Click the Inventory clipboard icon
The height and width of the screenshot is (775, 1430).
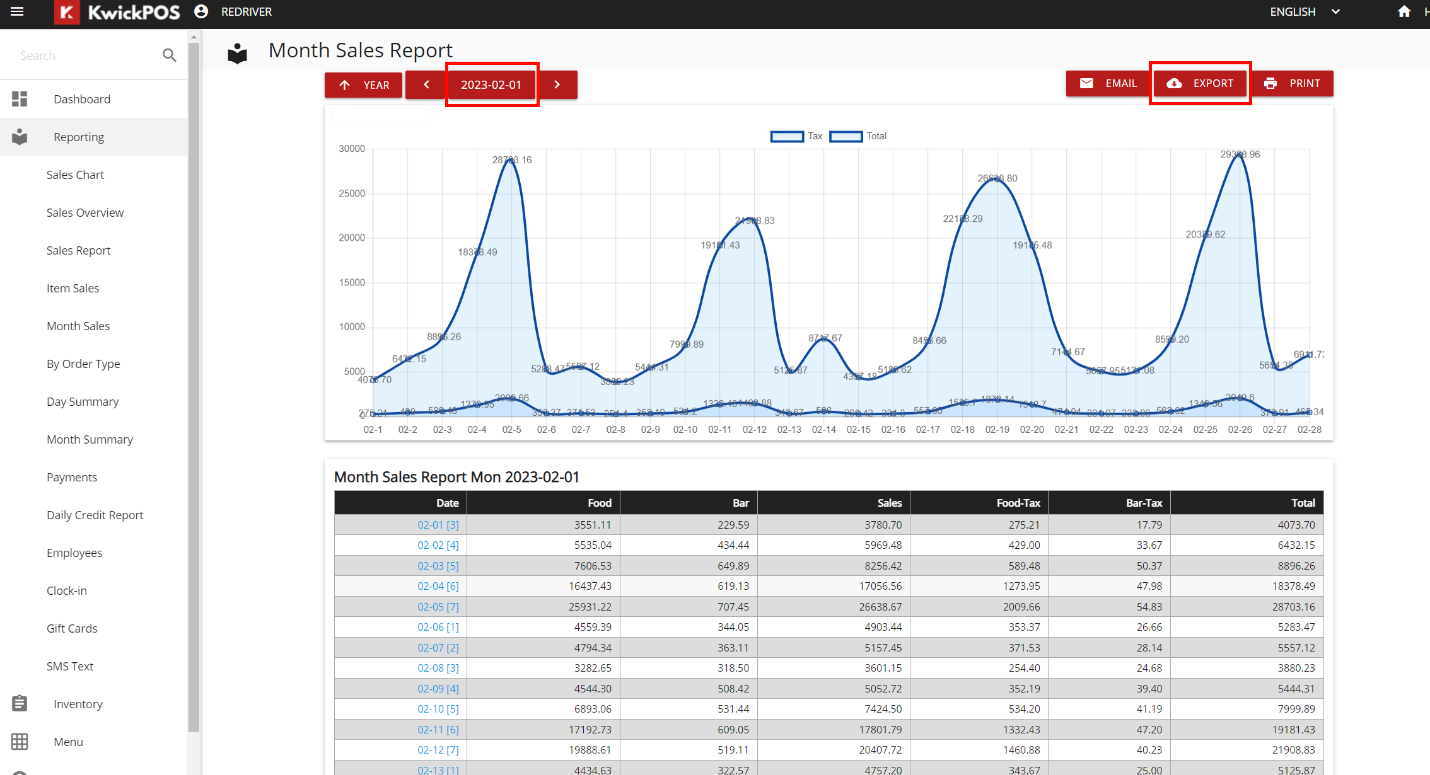coord(19,704)
